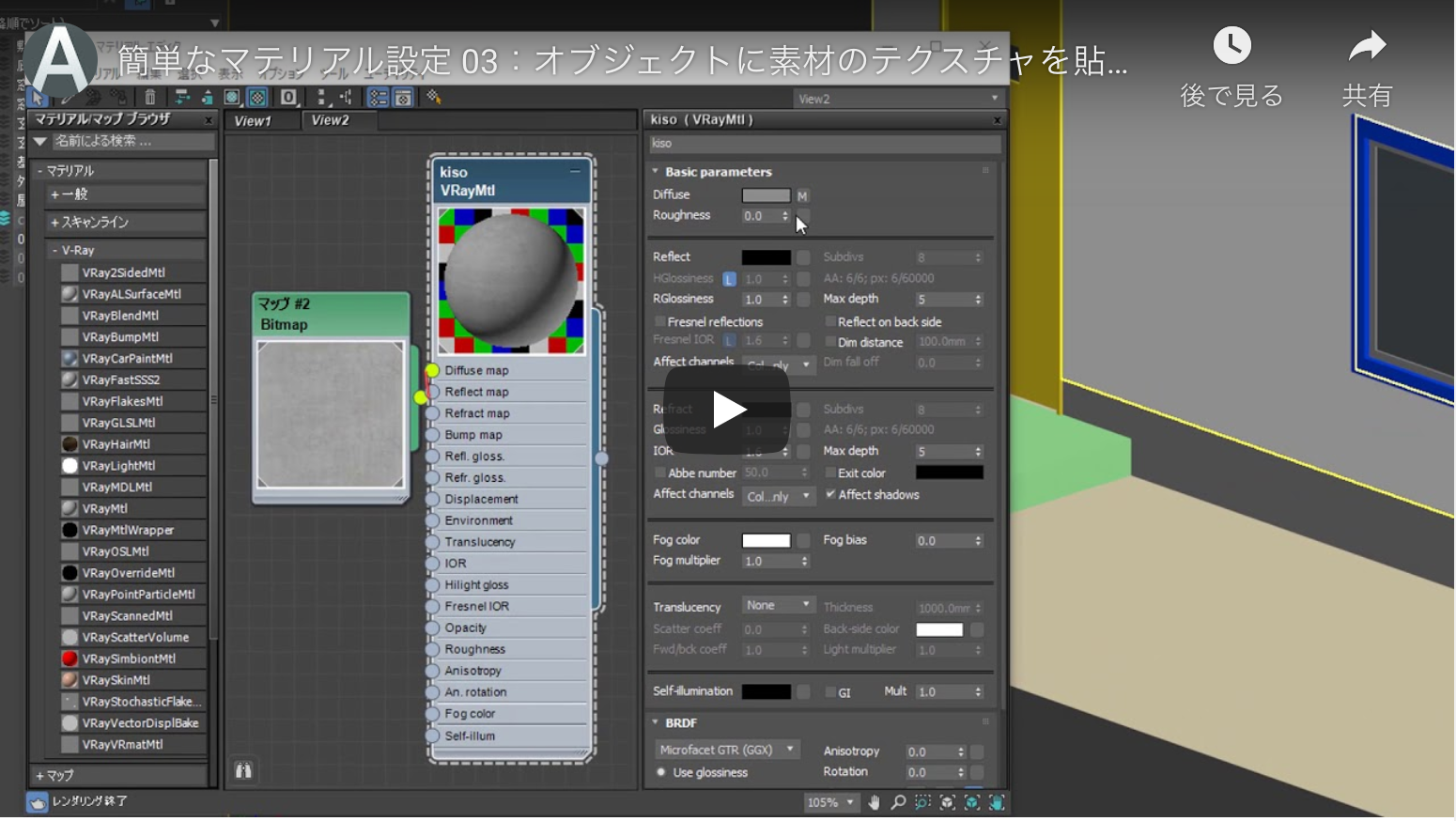Open the View2 navigator dropdown
The image size is (1456, 821).
pyautogui.click(x=898, y=98)
